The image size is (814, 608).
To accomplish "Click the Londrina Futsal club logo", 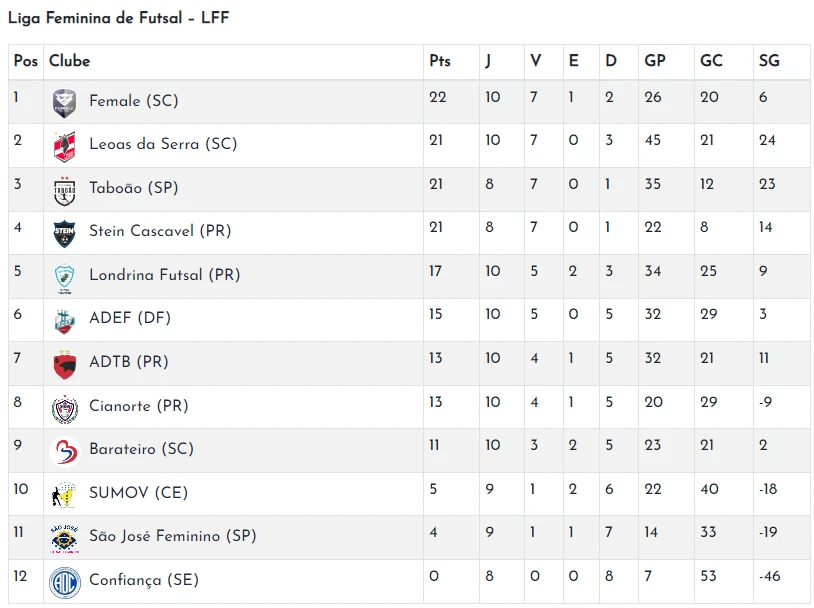I will 65,276.
